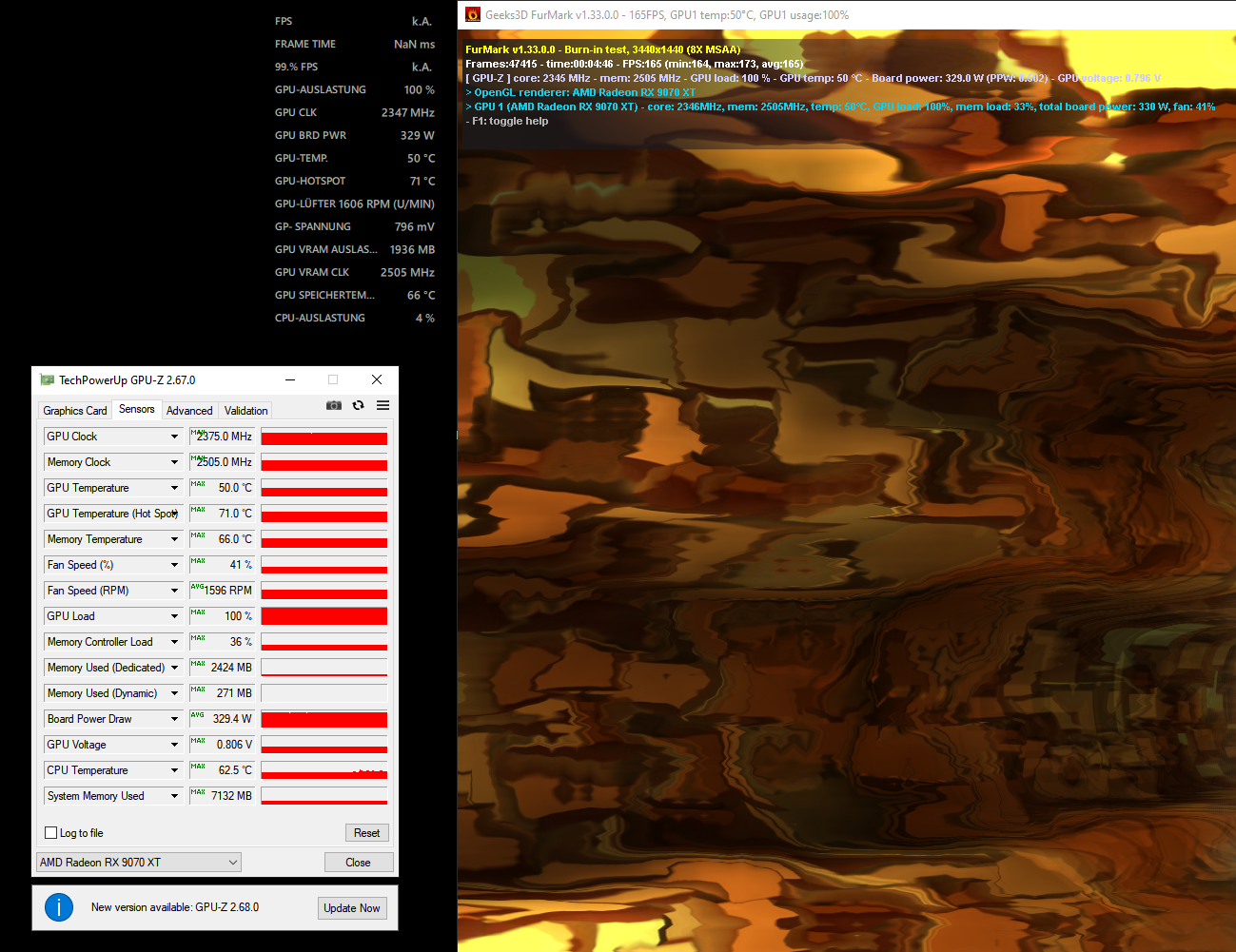Open the AMD Radeon RX 9070 XT device selector
This screenshot has width=1236, height=952.
pyautogui.click(x=138, y=862)
